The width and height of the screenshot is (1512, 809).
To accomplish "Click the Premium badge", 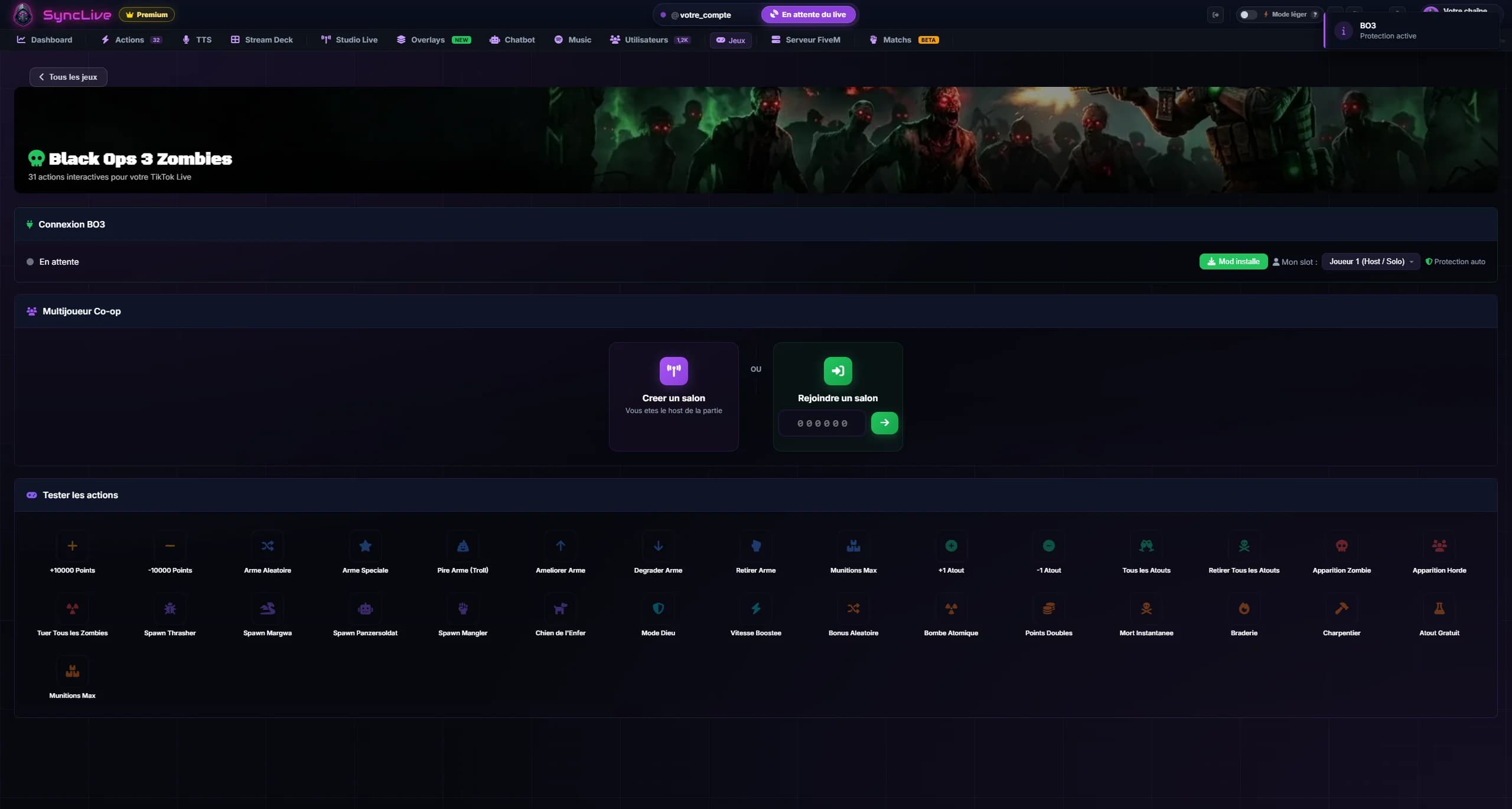I will 146,15.
